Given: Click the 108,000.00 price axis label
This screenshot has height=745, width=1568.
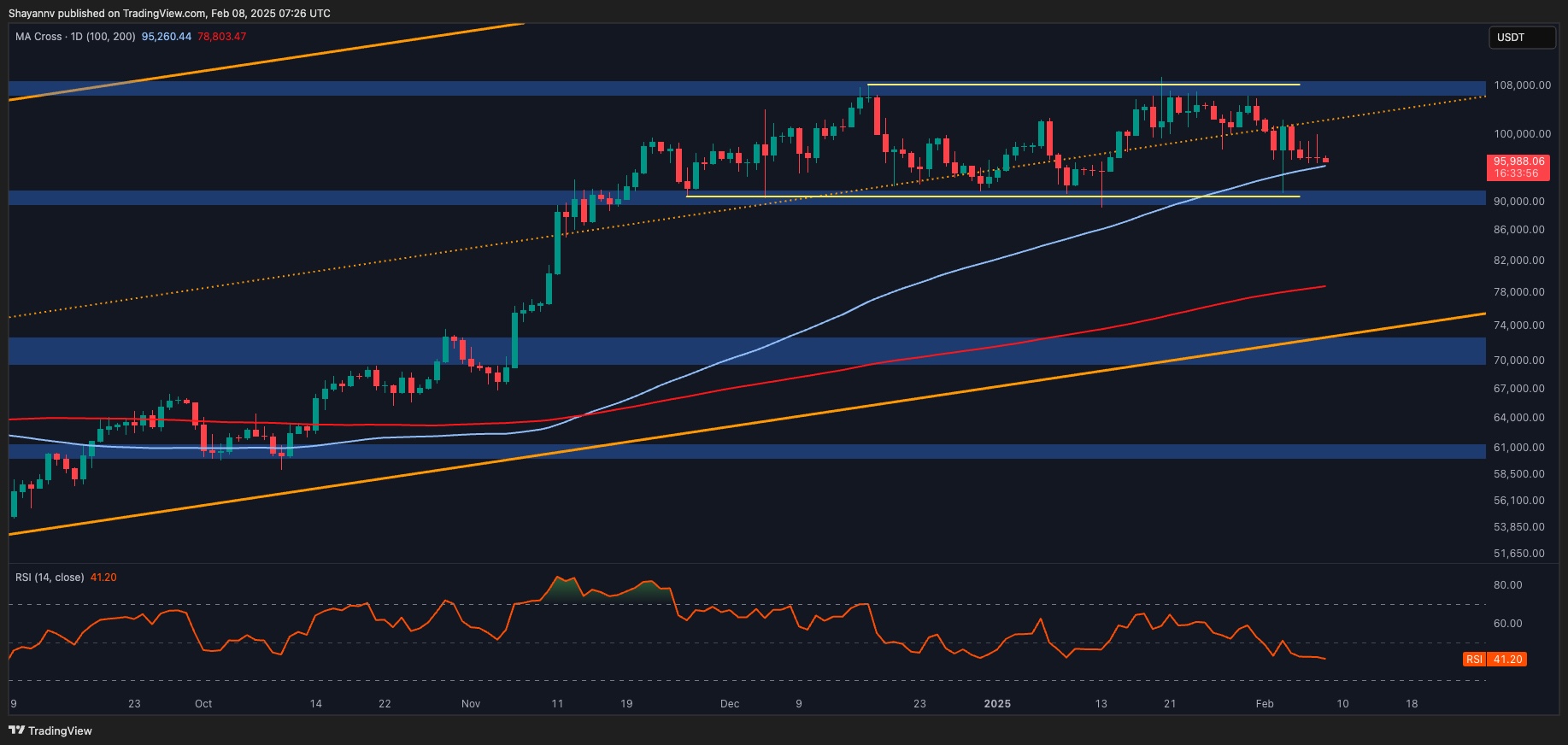Looking at the screenshot, I should point(1522,85).
